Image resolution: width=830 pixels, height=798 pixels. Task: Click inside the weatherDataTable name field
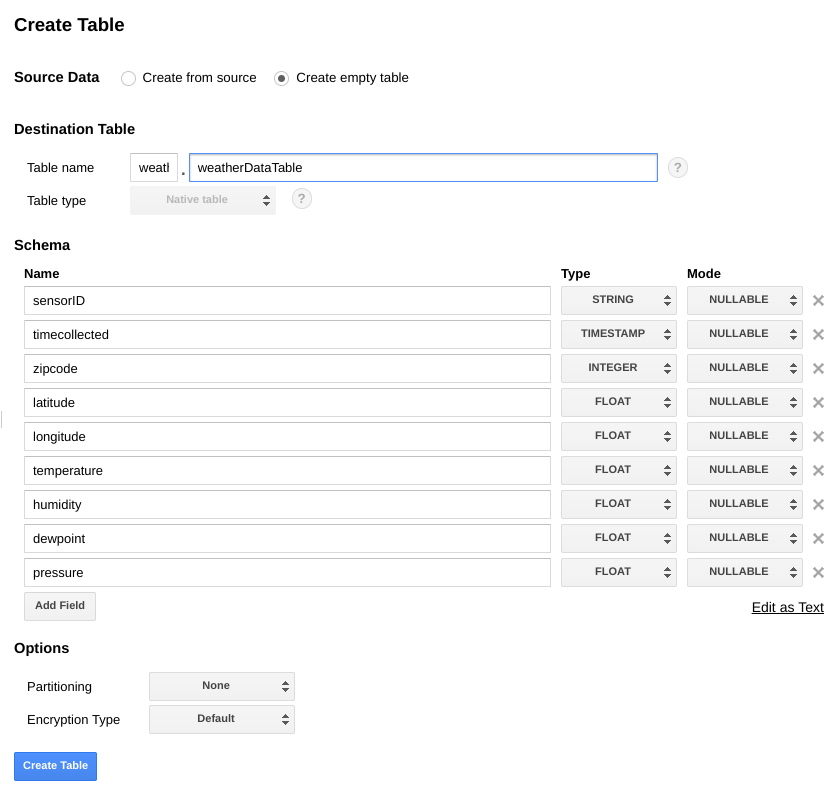tap(420, 167)
